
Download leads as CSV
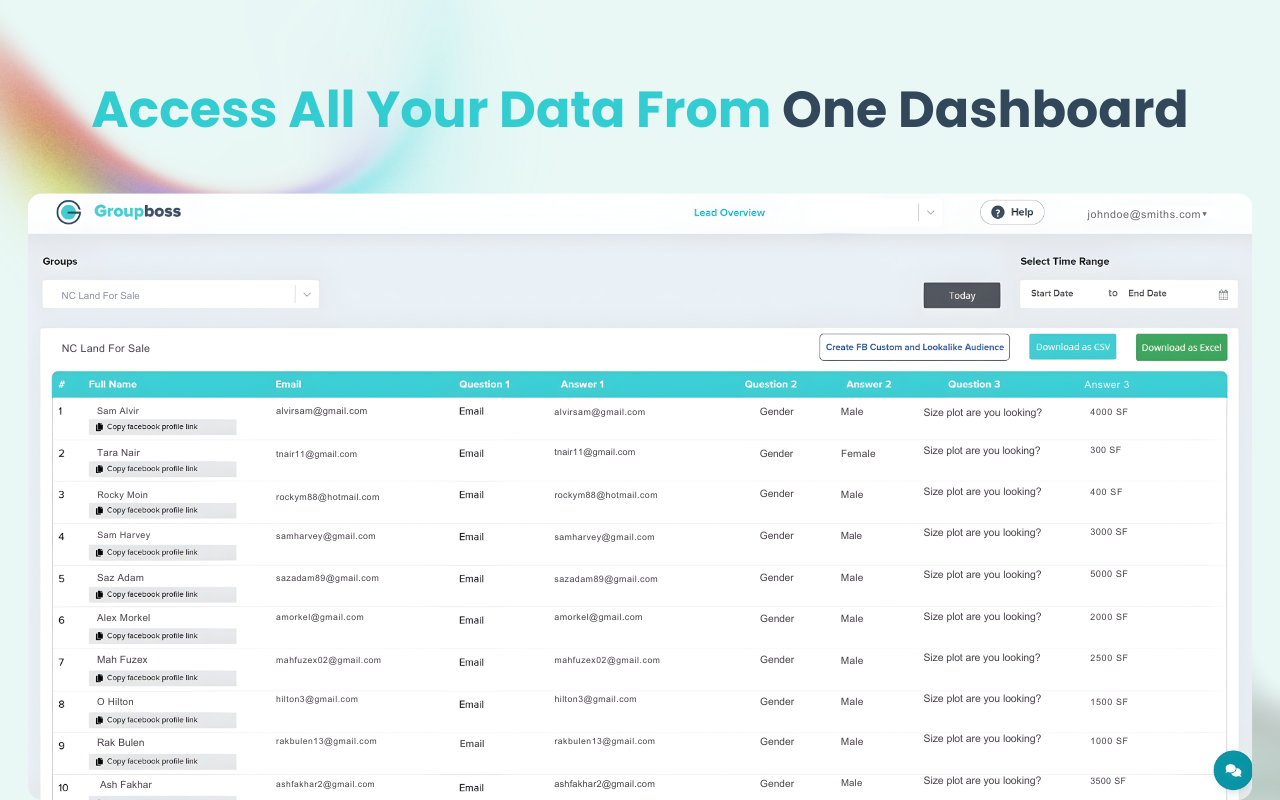1072,347
